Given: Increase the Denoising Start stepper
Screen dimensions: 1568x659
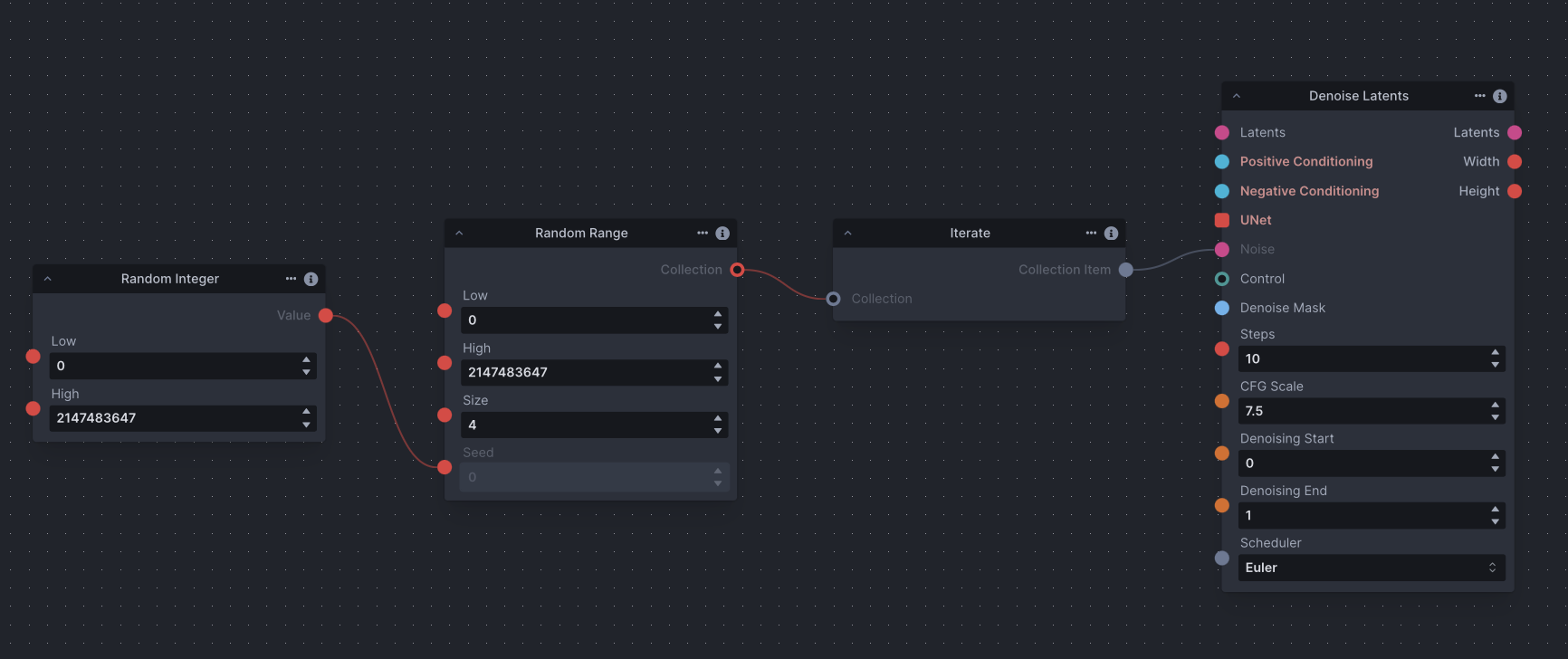Looking at the screenshot, I should coord(1495,457).
